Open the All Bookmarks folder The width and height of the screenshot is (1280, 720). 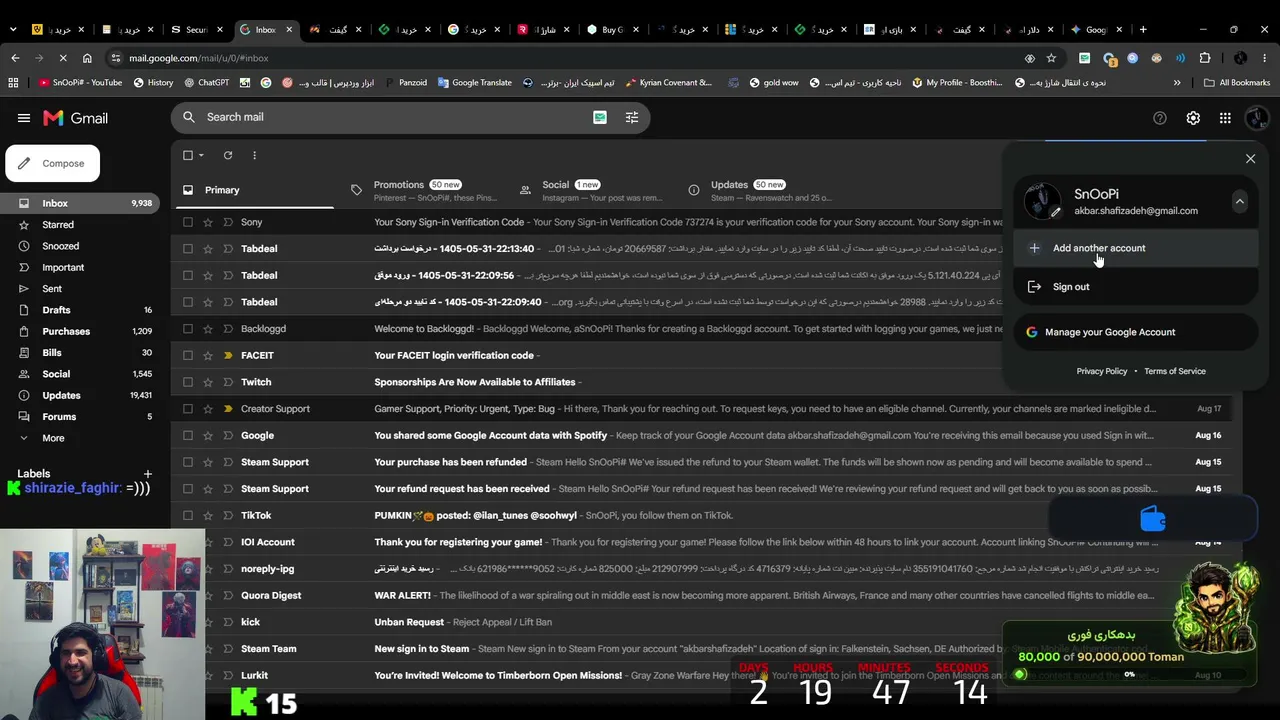pyautogui.click(x=1237, y=83)
